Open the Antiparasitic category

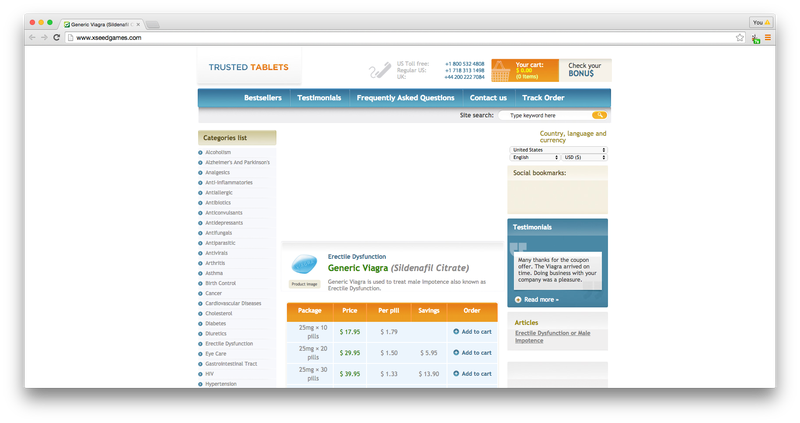[220, 243]
